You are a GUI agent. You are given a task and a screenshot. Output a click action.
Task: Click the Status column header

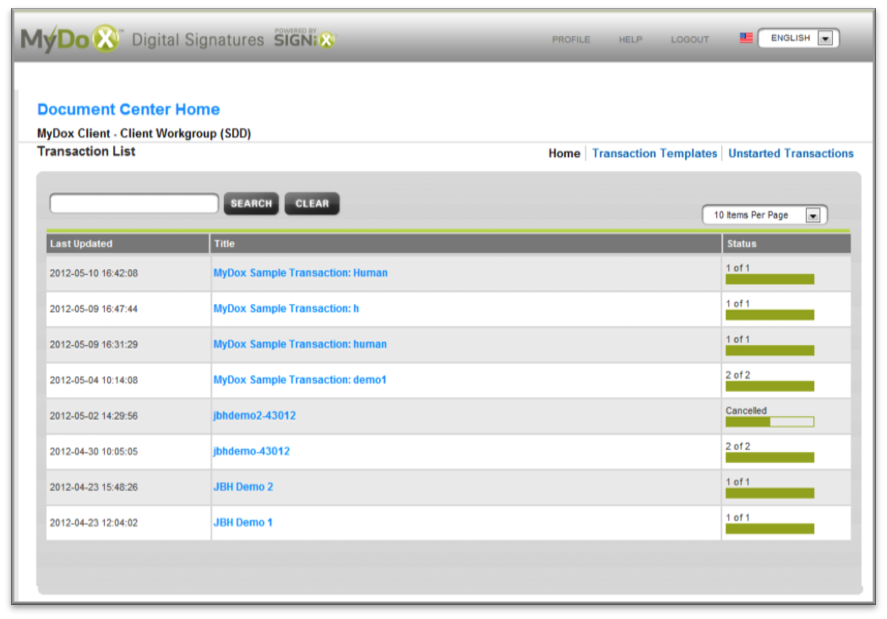click(x=742, y=244)
